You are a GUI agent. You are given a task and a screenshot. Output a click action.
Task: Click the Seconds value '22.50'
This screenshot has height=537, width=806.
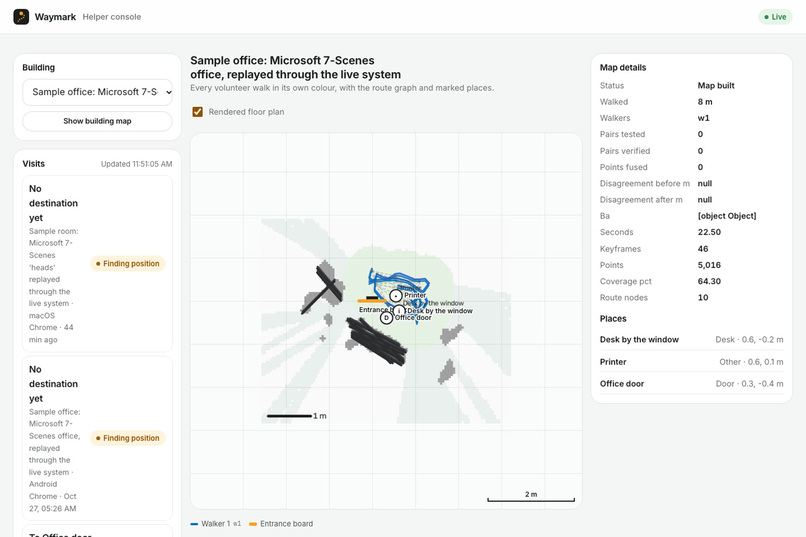point(709,232)
